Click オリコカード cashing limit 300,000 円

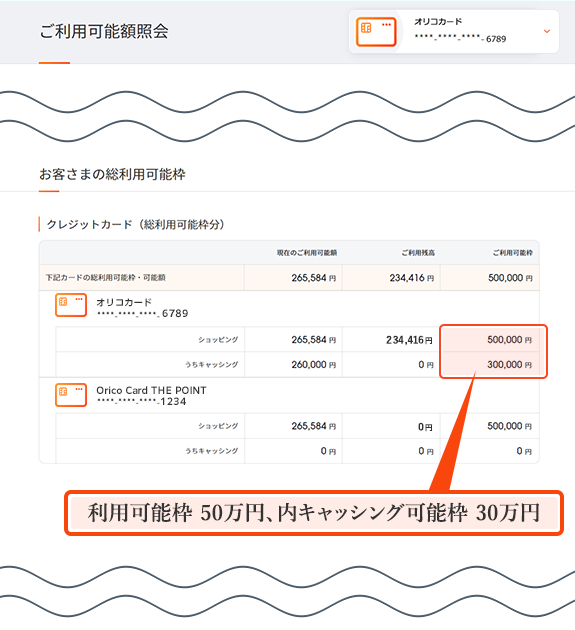(x=510, y=364)
